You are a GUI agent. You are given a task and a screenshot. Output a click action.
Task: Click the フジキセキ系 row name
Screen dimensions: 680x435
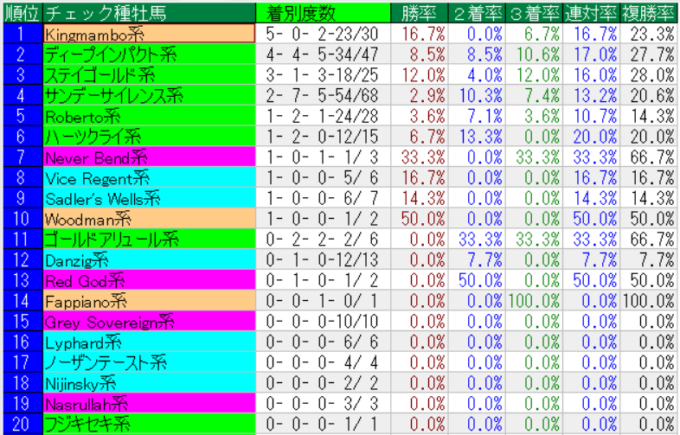148,425
